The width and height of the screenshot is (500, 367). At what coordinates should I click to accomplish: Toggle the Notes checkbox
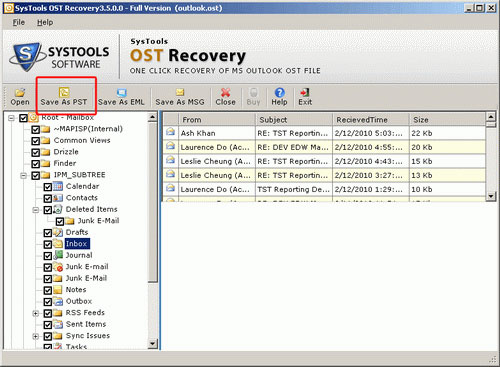(48, 290)
